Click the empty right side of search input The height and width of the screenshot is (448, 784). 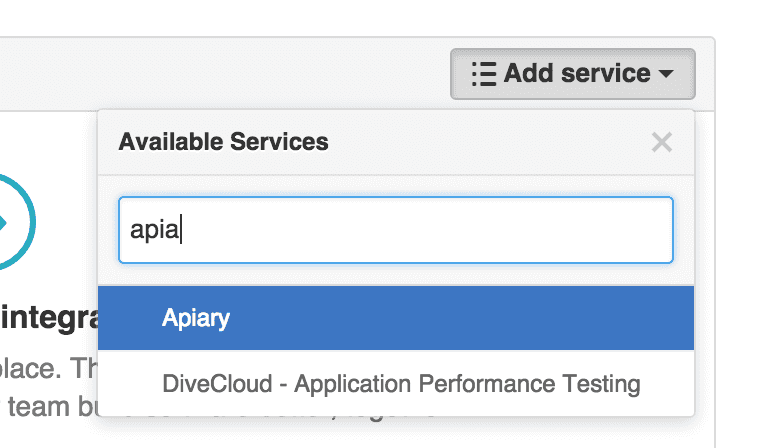(x=560, y=230)
